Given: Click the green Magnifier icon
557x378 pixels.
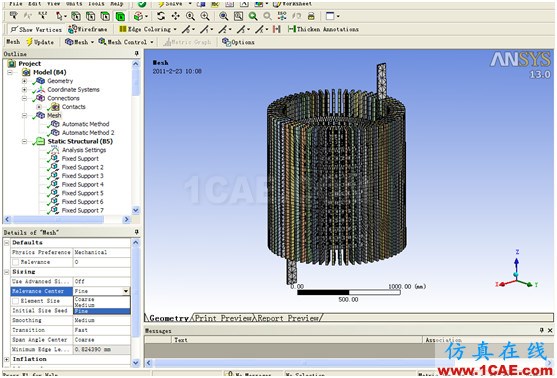Looking at the screenshot, I should [253, 16].
